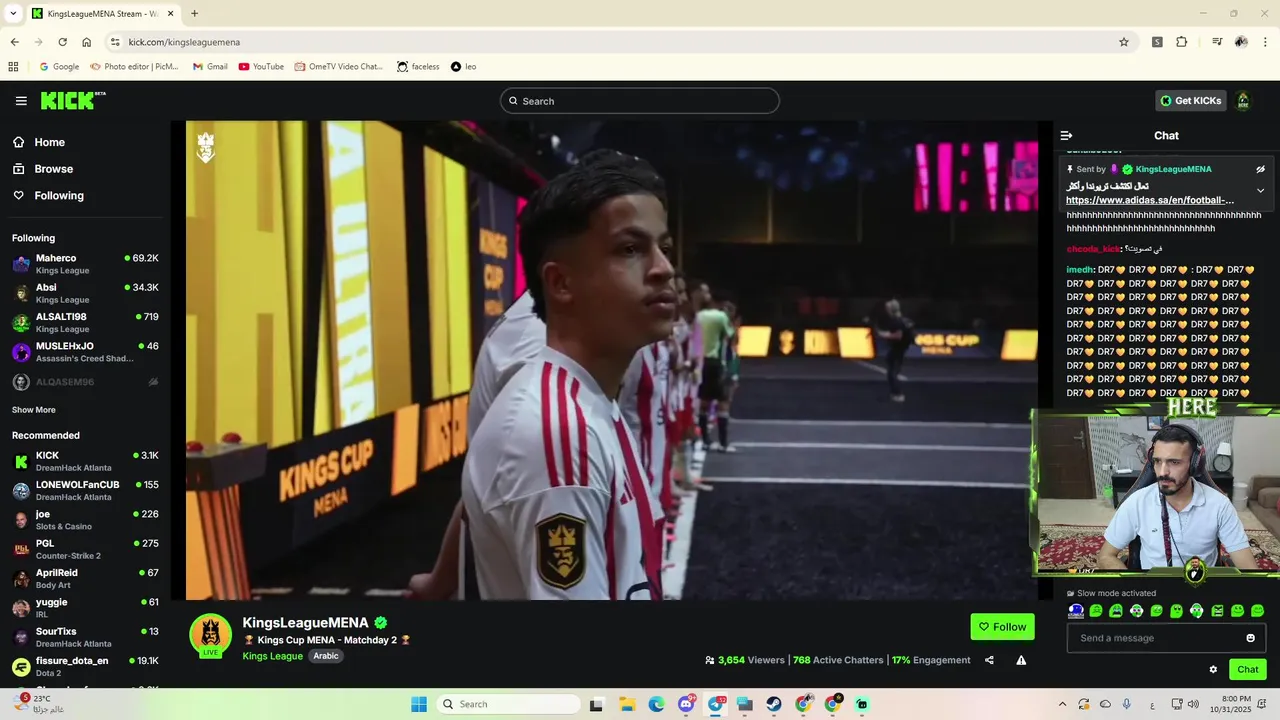Click chcoda_kick username in chat
This screenshot has height=720, width=1280.
coord(1094,249)
